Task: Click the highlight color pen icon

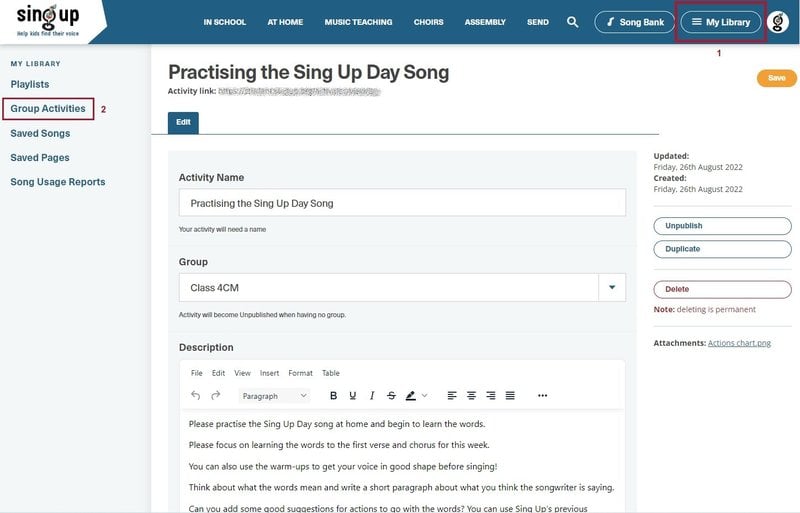Action: point(410,396)
